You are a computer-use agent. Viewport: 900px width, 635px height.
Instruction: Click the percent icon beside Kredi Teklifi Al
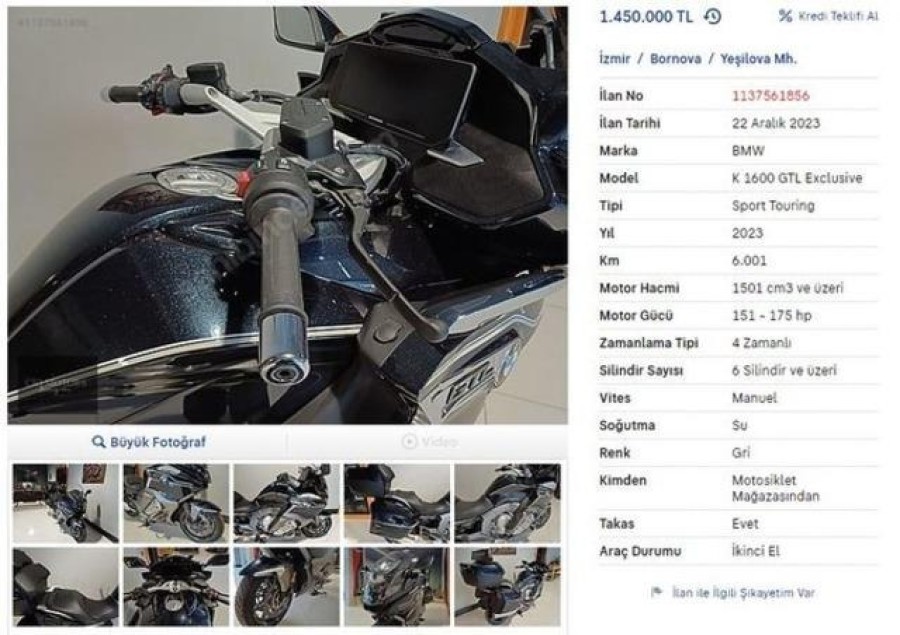(785, 16)
